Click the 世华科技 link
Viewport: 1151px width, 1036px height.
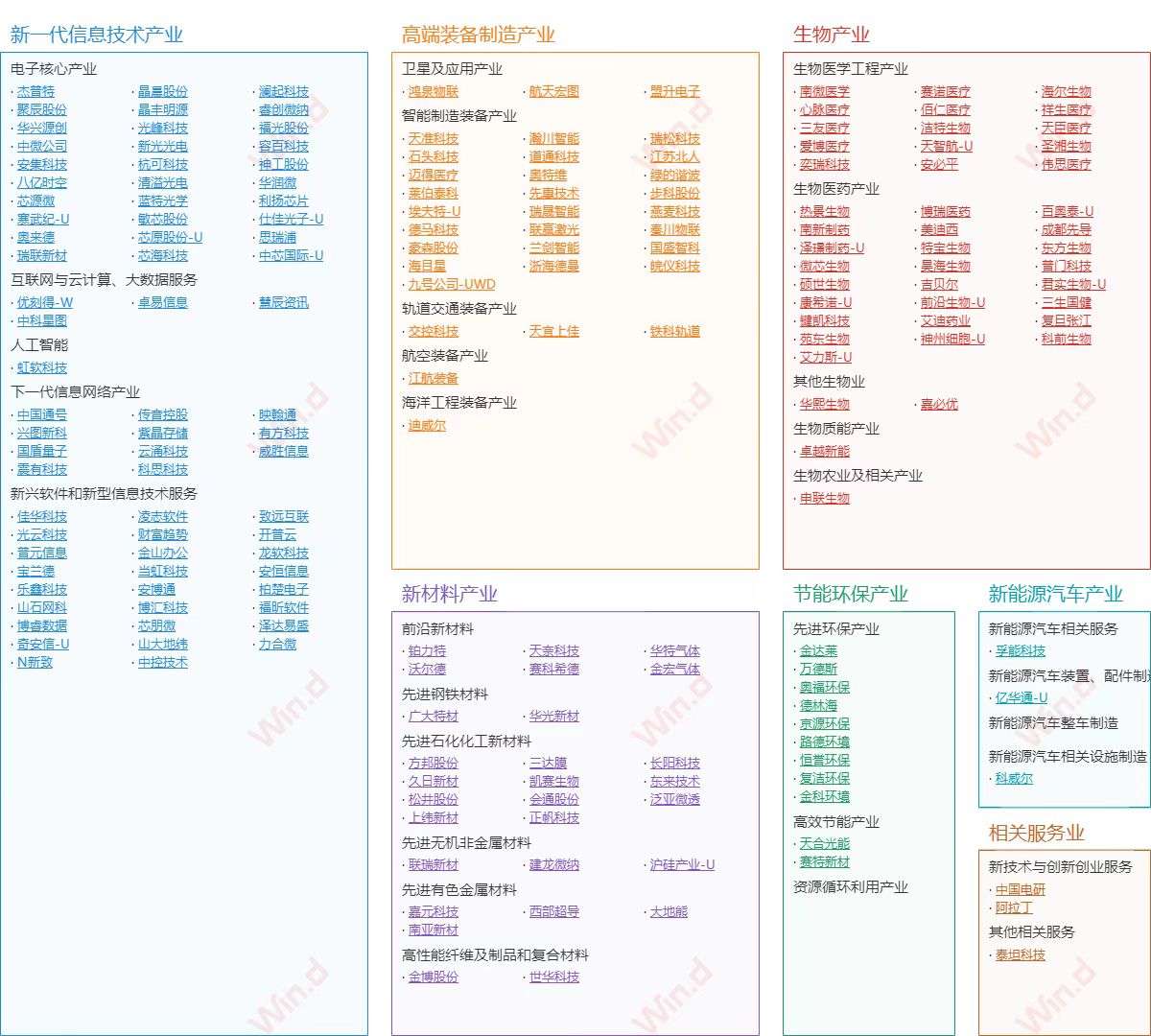pos(554,977)
